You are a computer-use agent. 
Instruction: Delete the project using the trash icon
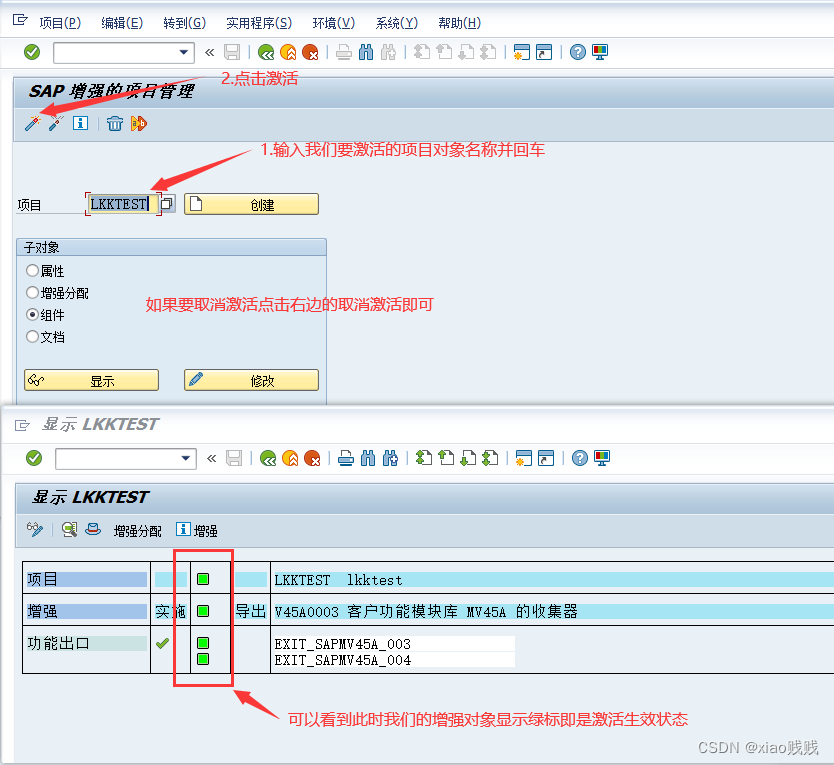[x=114, y=123]
